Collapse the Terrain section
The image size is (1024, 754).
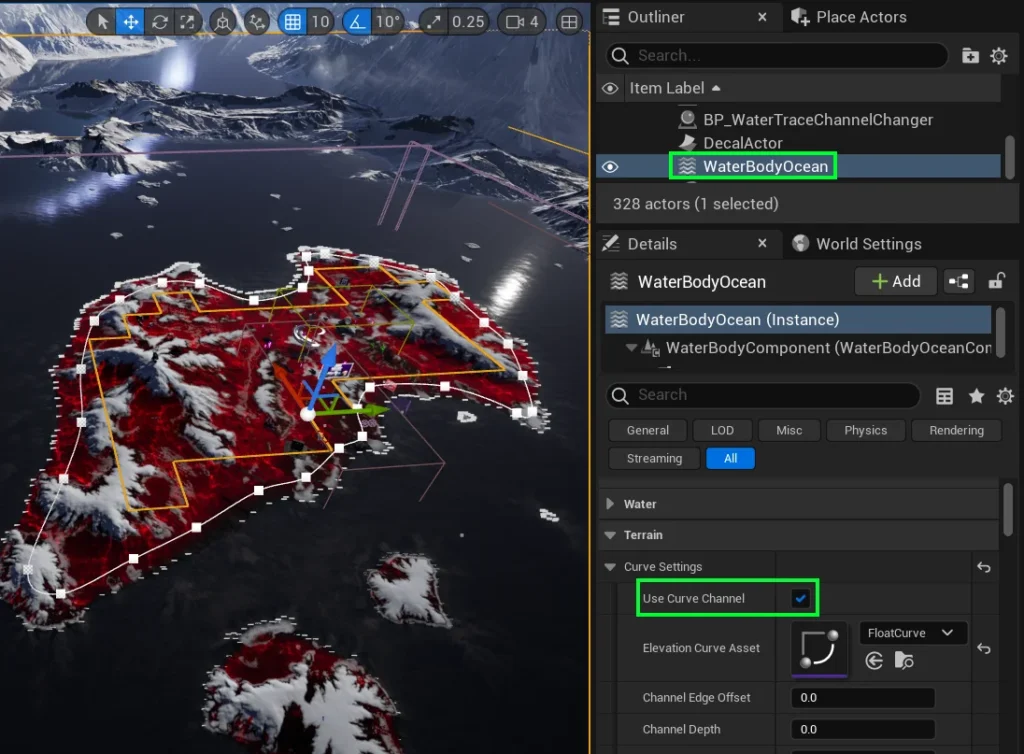click(610, 535)
